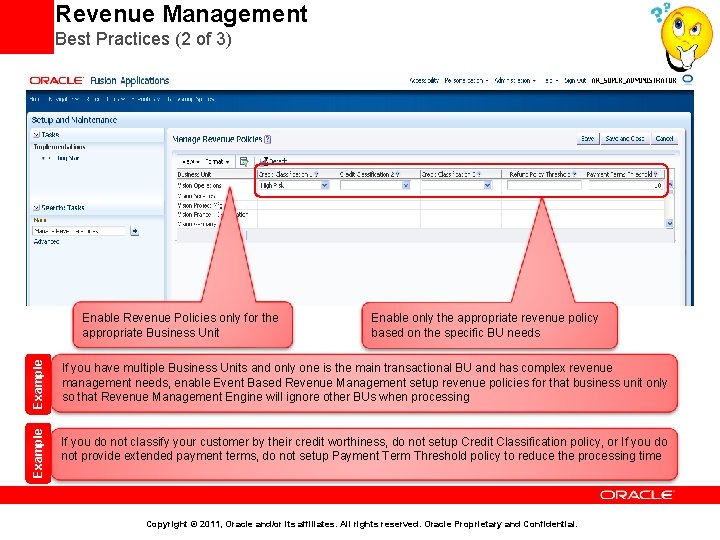Click help icon on Payment Terms Threshold header
This screenshot has width=720, height=540.
[656, 174]
